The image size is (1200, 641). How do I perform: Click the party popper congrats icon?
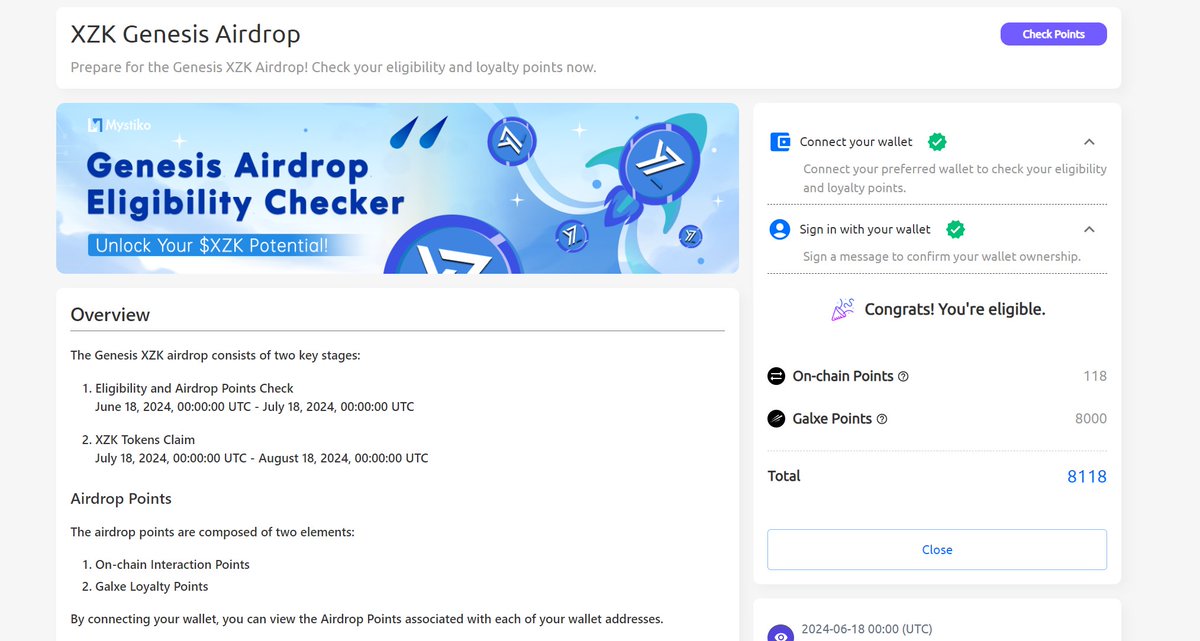pos(843,309)
